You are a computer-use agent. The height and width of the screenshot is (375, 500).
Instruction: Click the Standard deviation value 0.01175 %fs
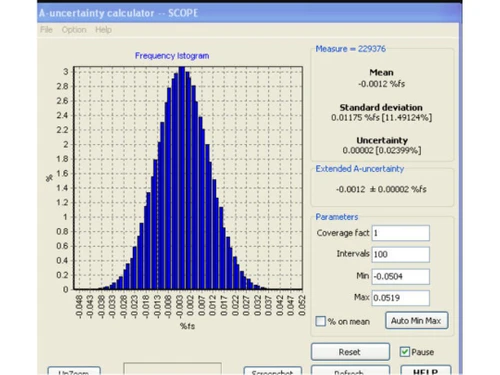click(381, 117)
